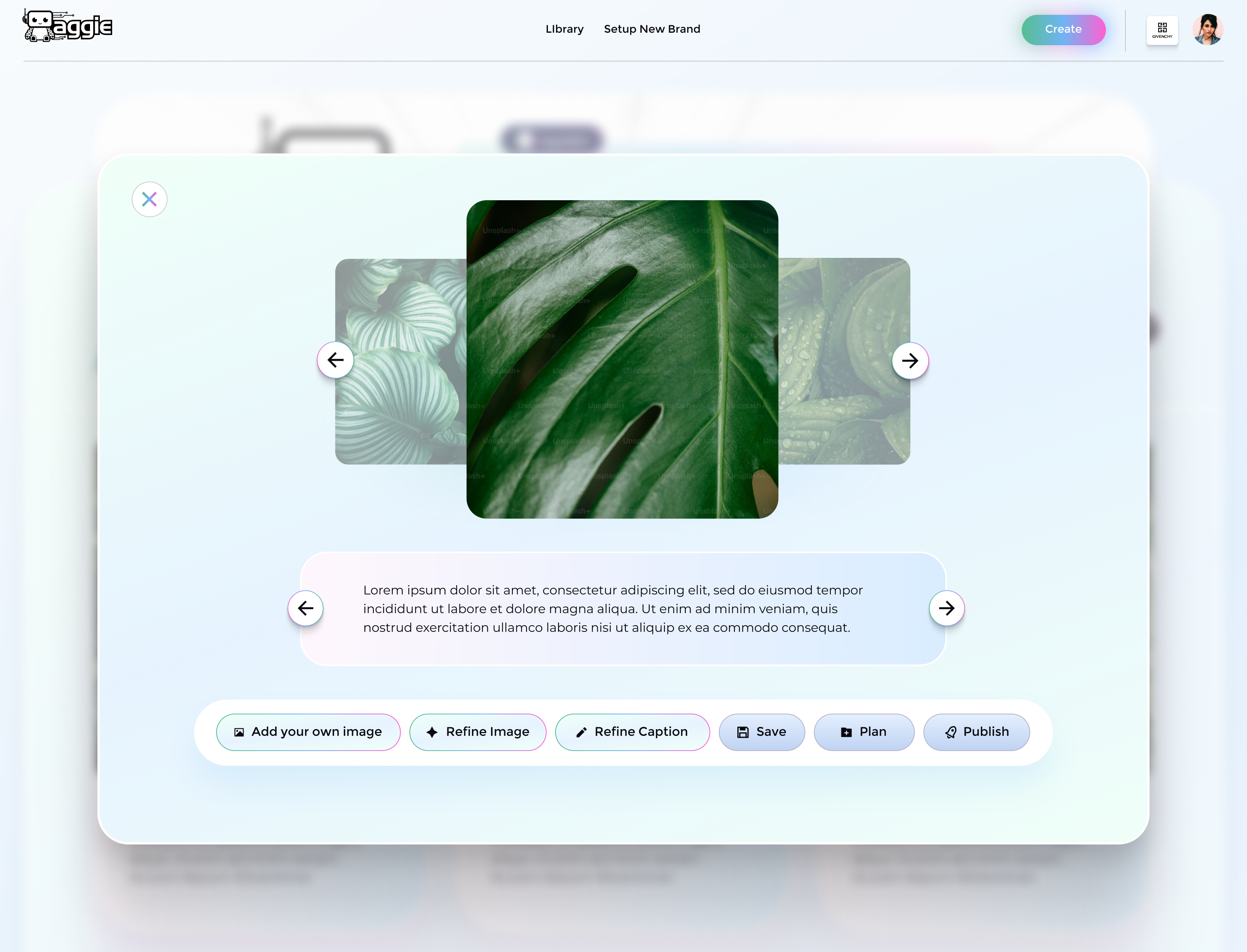1247x952 pixels.
Task: Close the post preview dialog
Action: (x=149, y=199)
